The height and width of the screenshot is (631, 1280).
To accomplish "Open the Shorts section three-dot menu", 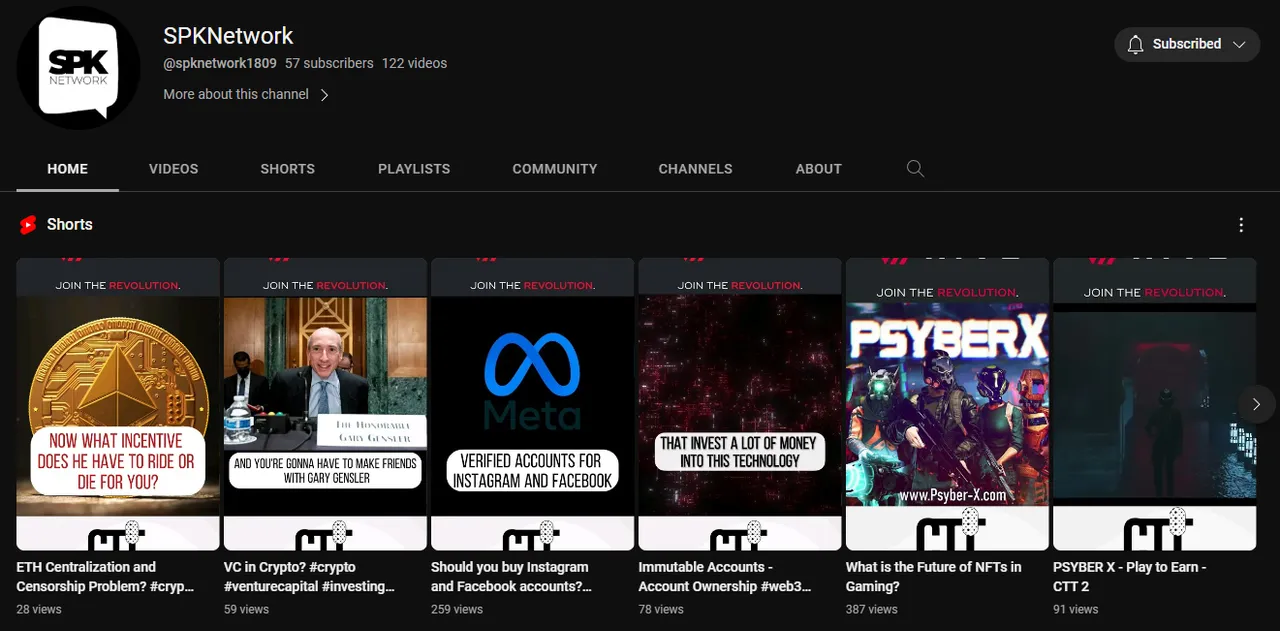I will point(1241,225).
